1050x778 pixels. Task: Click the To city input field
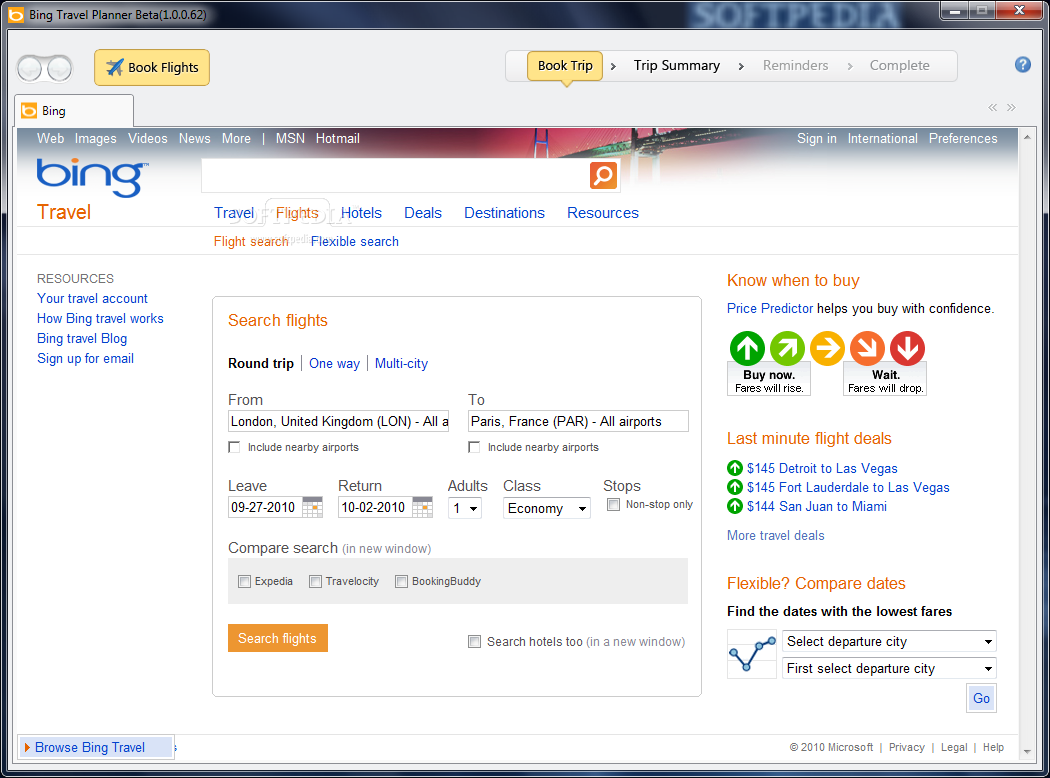pyautogui.click(x=578, y=421)
